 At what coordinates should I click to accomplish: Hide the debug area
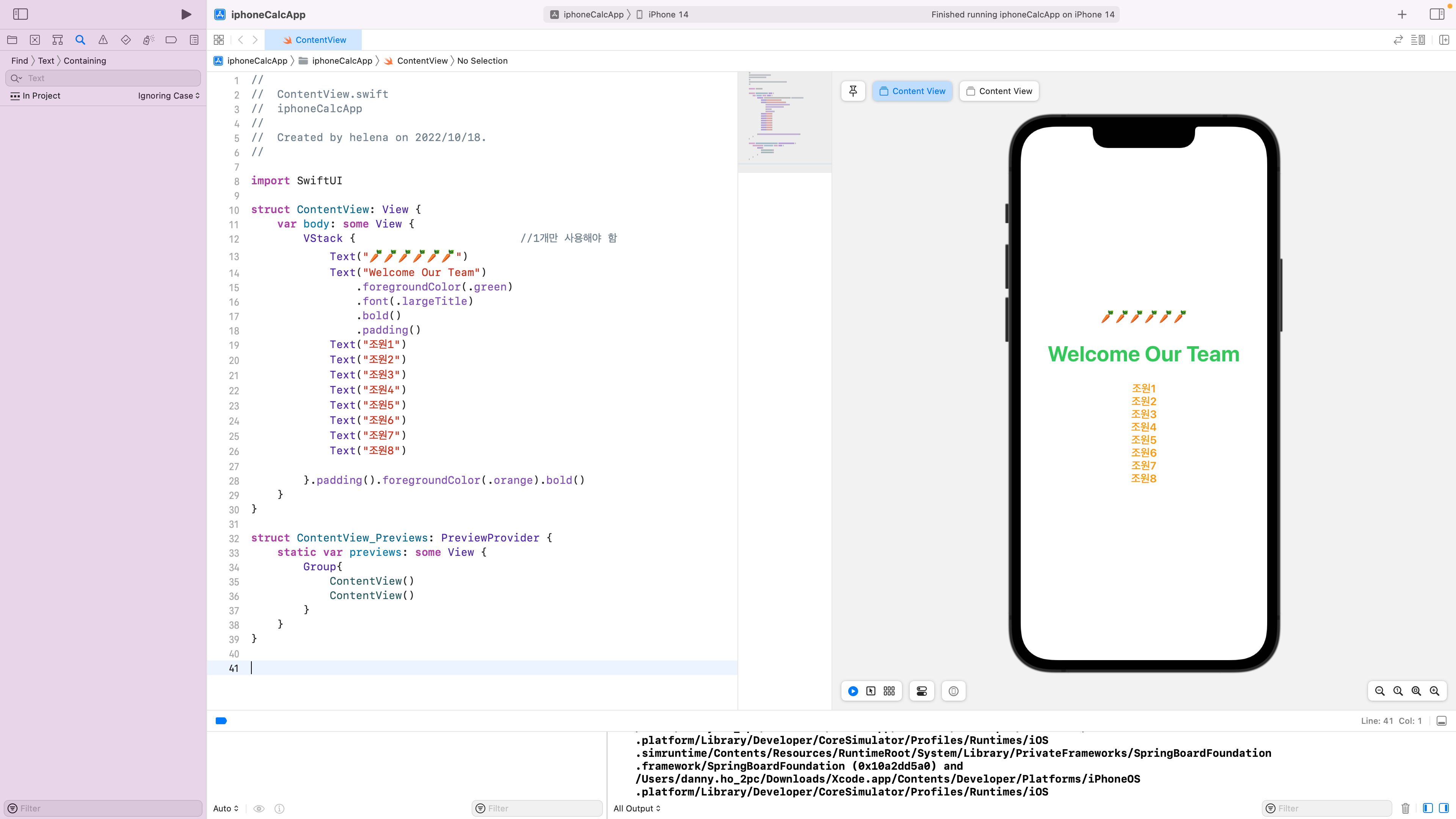tap(1441, 721)
